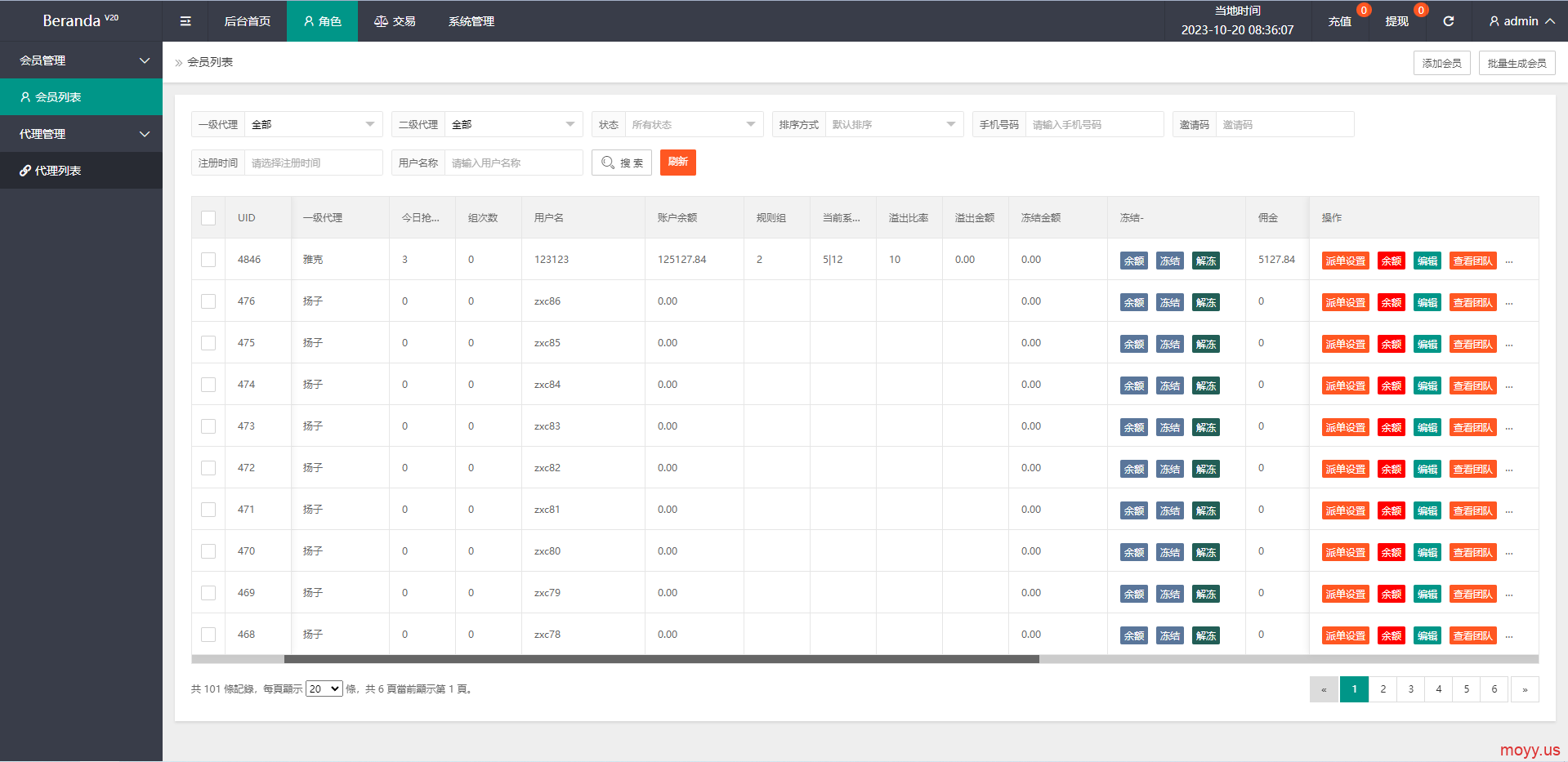Check the row for UID 468
The height and width of the screenshot is (762, 1568).
[x=208, y=635]
